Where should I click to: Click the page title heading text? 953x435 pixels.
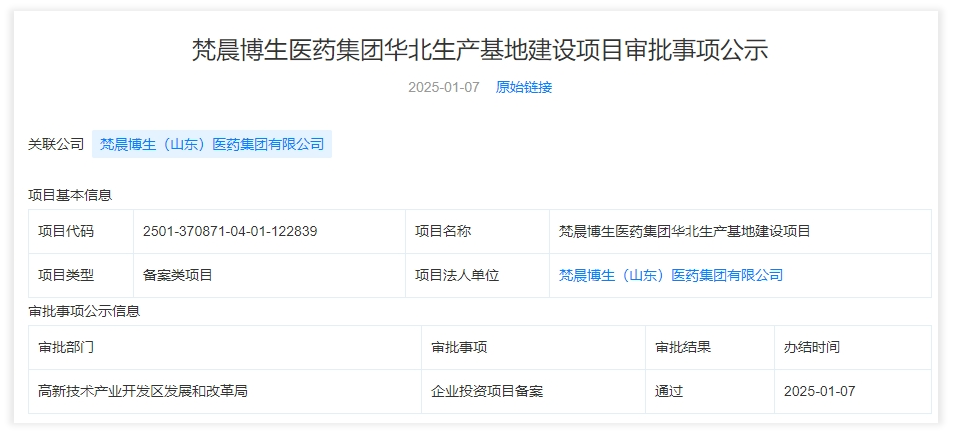click(x=480, y=50)
